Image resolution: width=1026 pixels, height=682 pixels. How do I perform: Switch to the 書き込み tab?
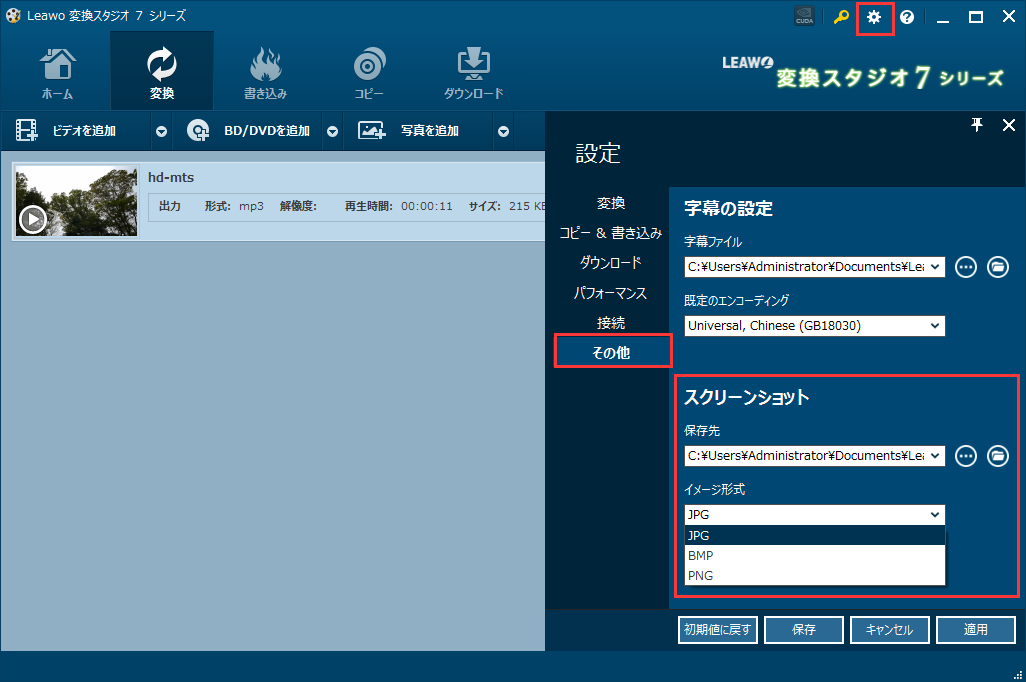tap(265, 70)
